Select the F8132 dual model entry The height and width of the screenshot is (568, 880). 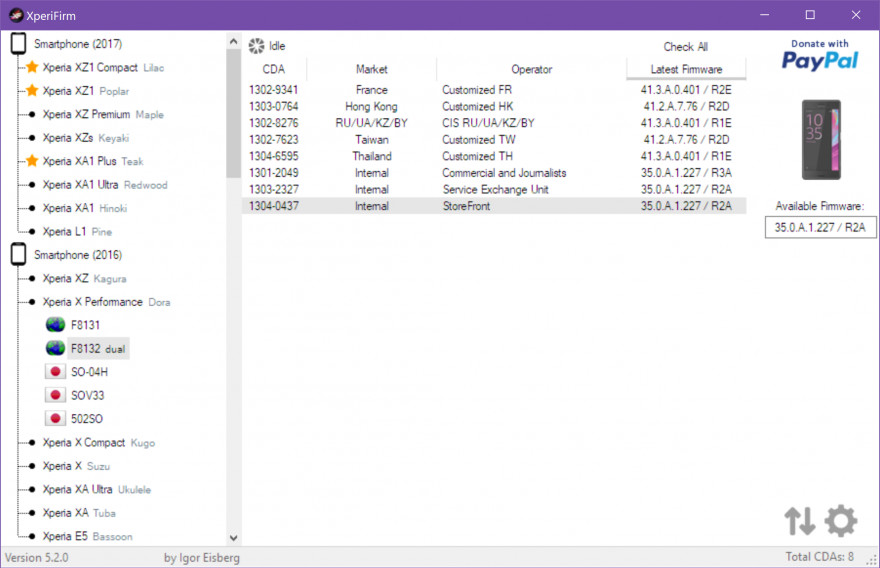(x=98, y=349)
